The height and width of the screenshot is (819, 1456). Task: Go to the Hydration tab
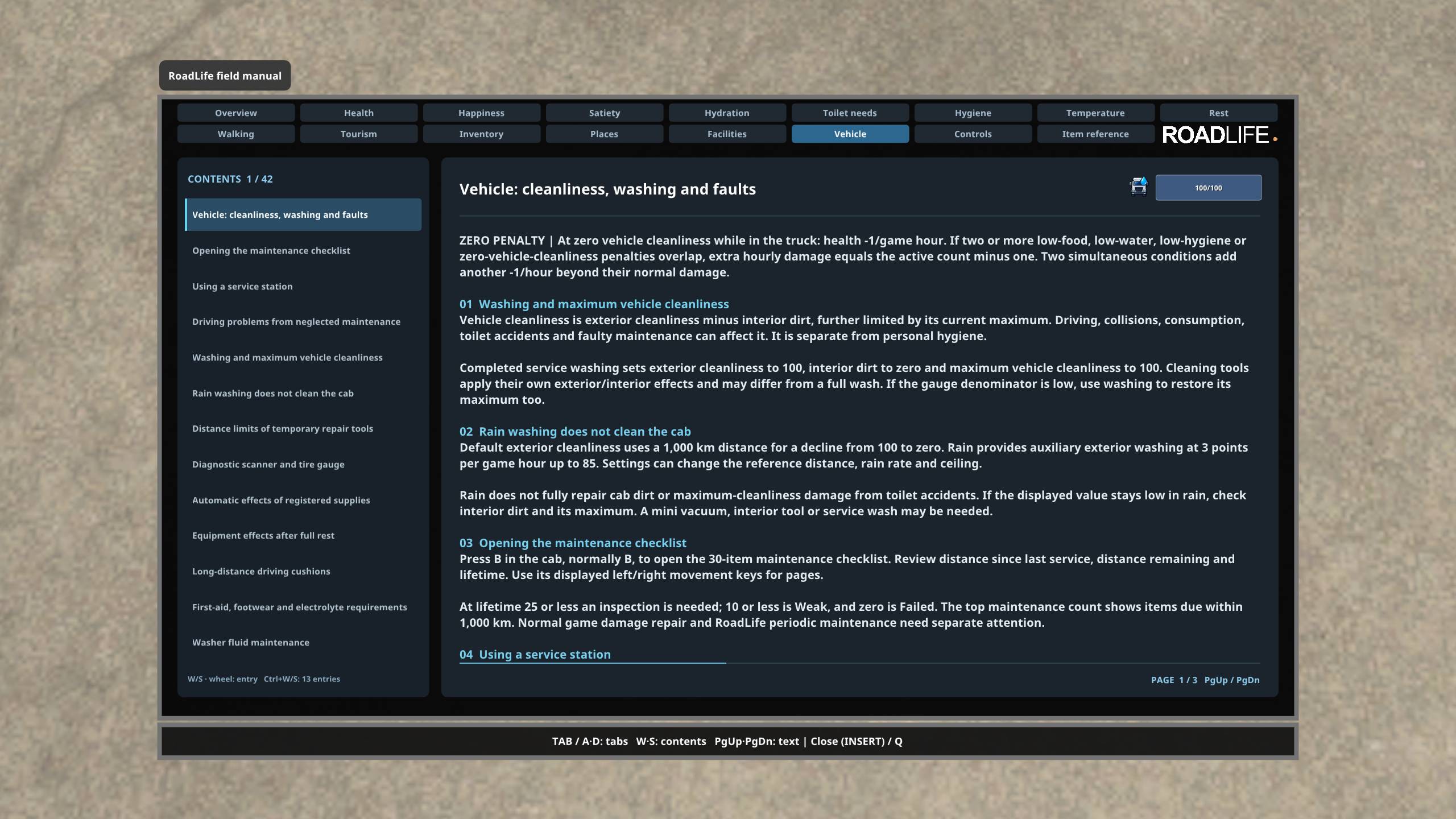(727, 113)
